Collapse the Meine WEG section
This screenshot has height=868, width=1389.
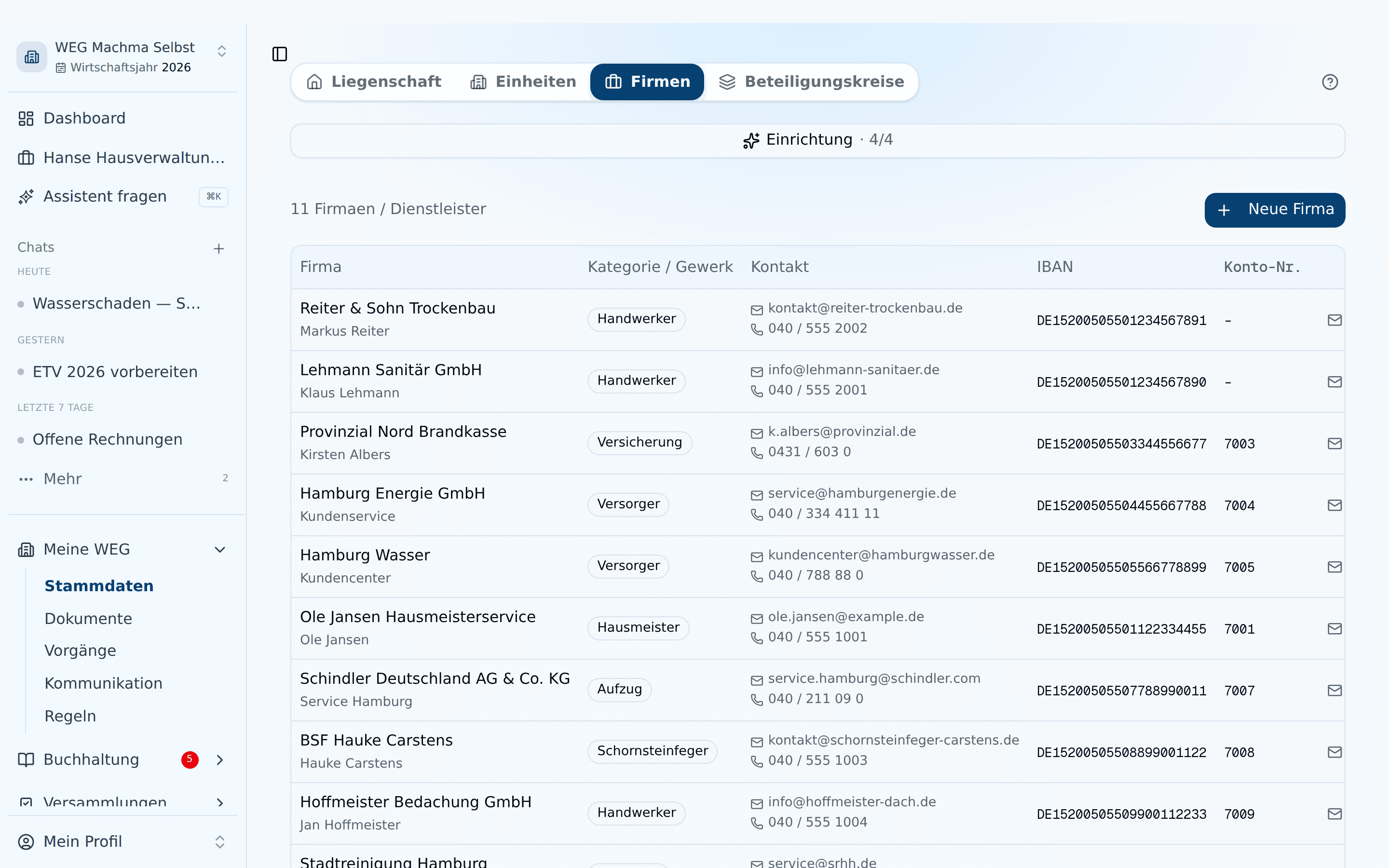220,550
